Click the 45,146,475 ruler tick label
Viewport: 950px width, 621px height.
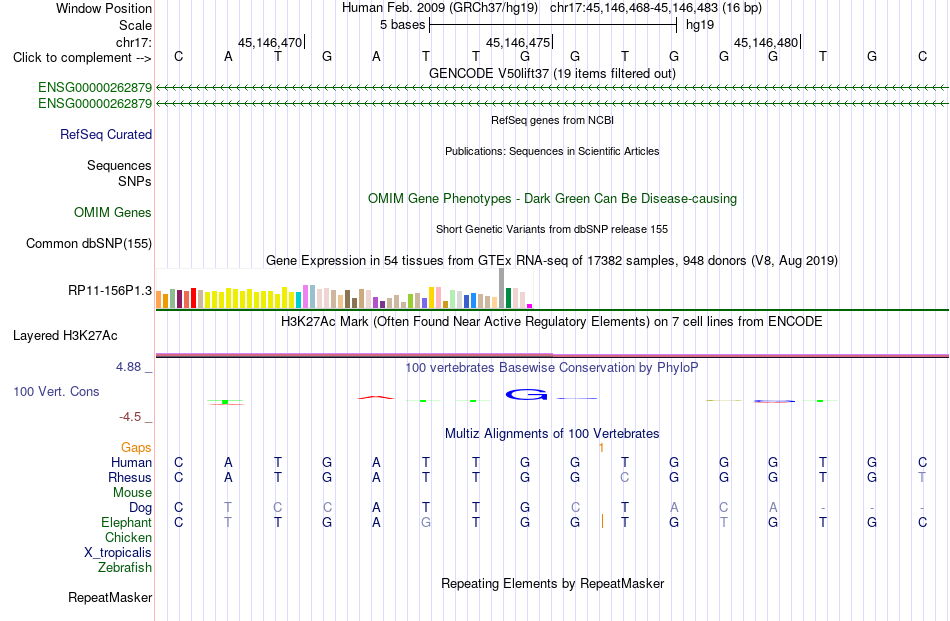(x=518, y=42)
